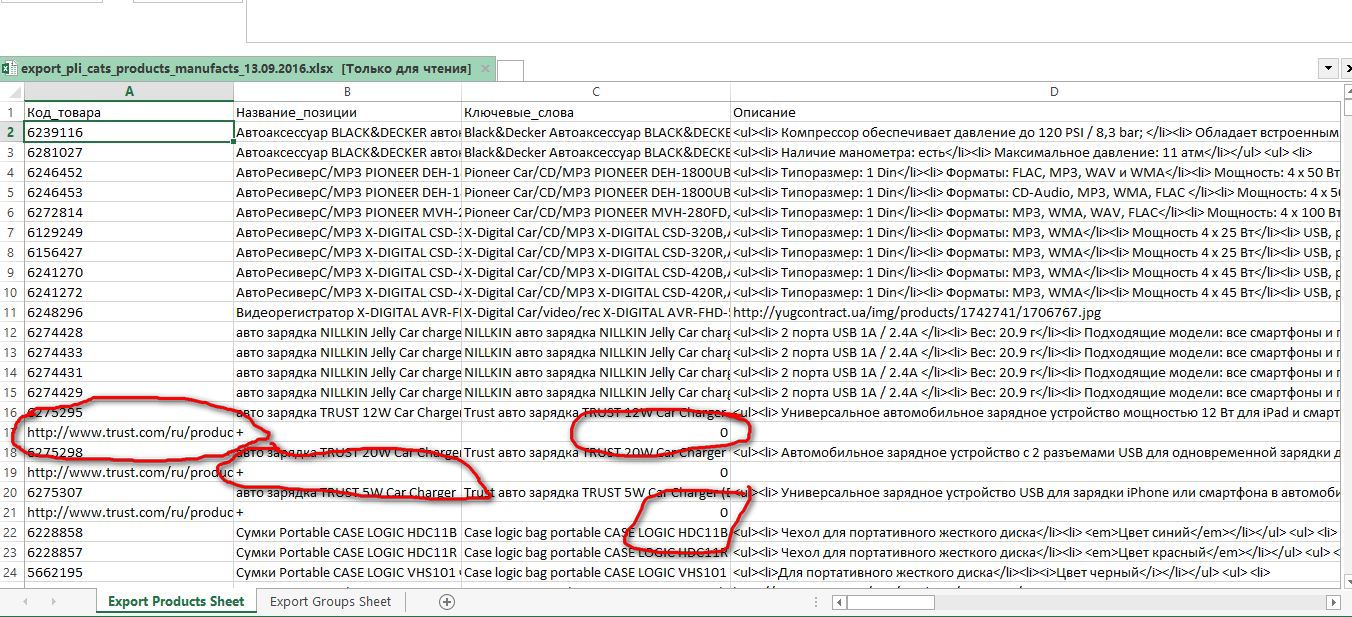Screen dimensions: 1352x617
Task: Switch to the export_pli_cats_products_manufacts_13.09.2016.xlsx tab
Action: click(x=246, y=69)
